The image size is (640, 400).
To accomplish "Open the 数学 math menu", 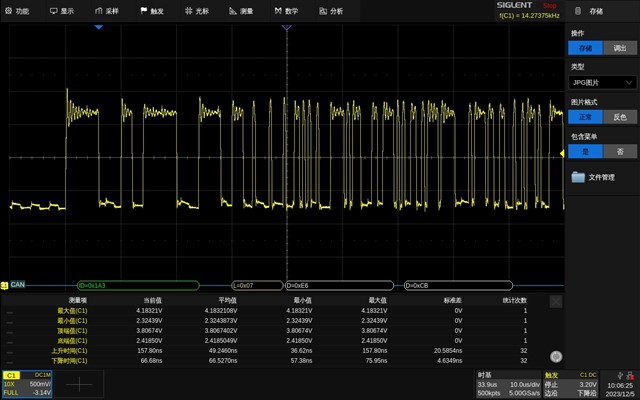I will pyautogui.click(x=286, y=11).
